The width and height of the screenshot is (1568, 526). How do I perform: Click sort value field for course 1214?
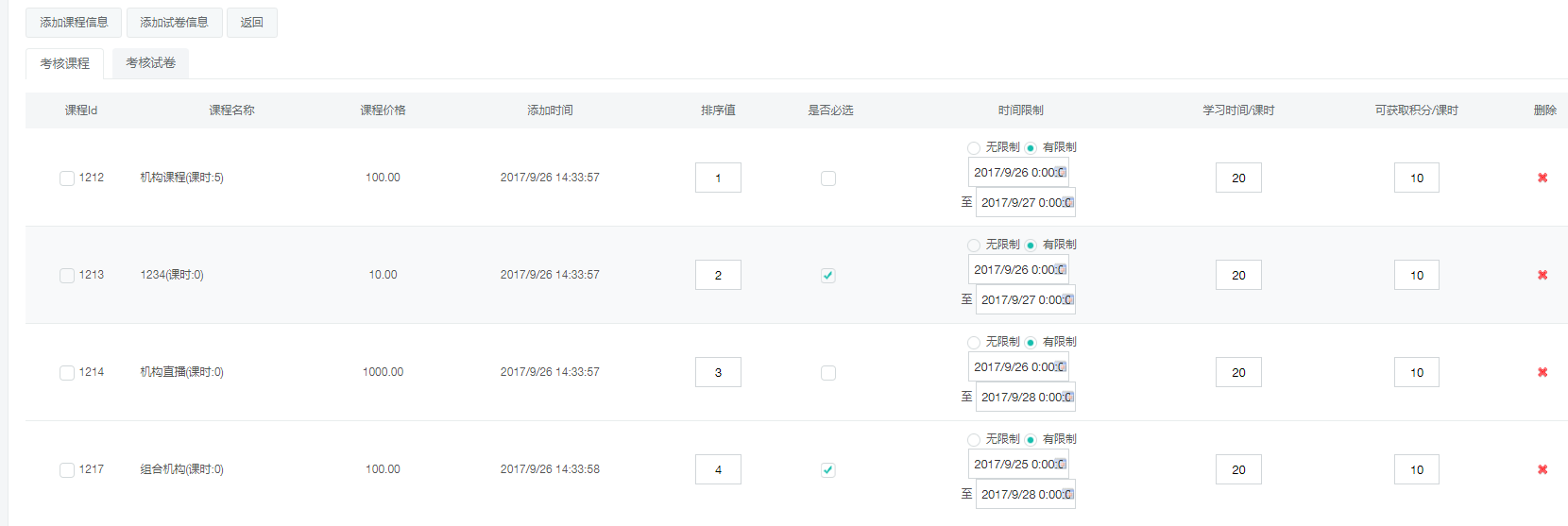pos(718,372)
